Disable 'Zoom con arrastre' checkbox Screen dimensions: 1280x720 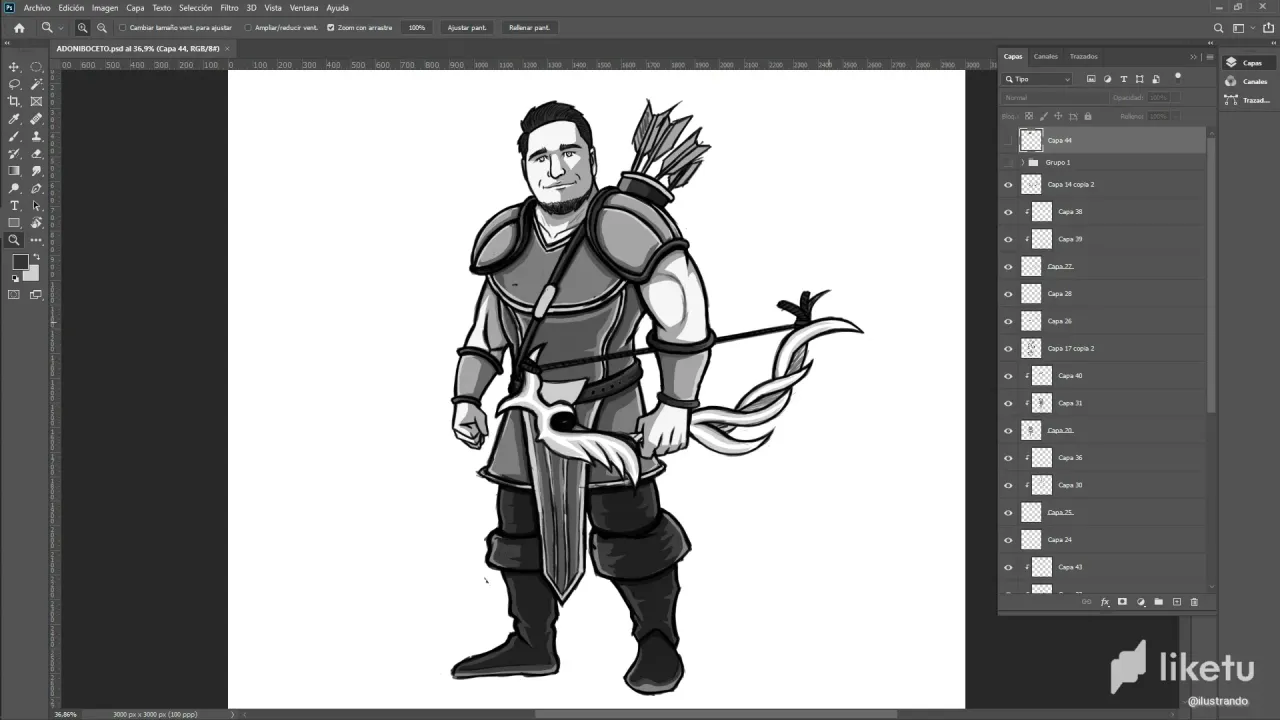(x=331, y=28)
